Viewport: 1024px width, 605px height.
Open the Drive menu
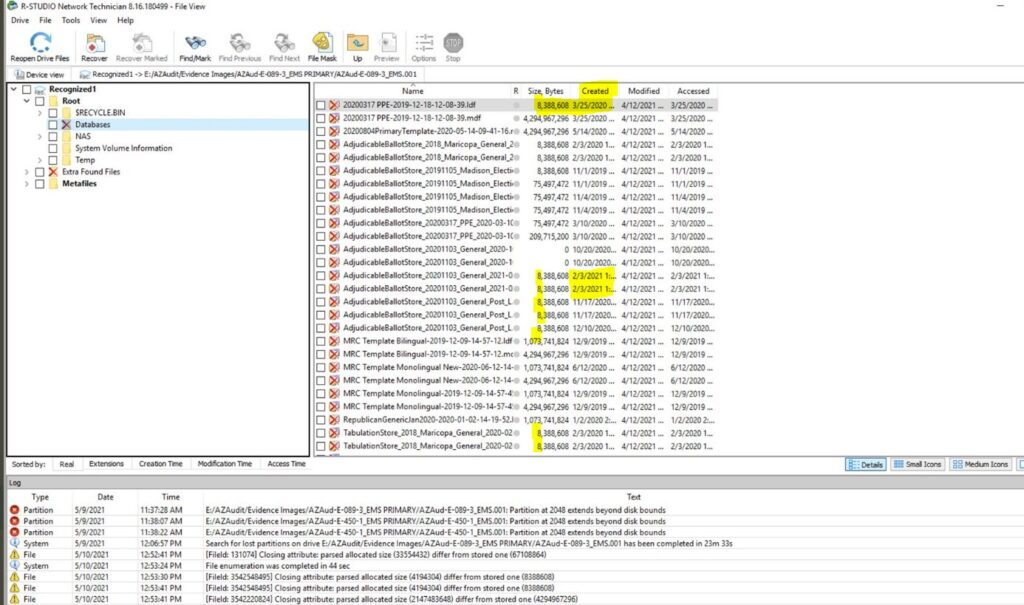[20, 20]
